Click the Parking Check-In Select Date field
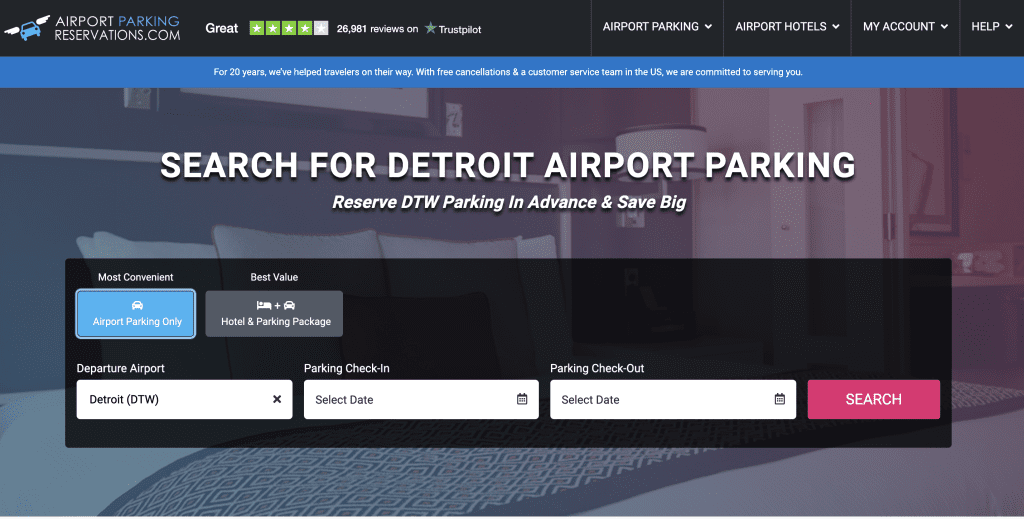The width and height of the screenshot is (1024, 519). tap(410, 399)
